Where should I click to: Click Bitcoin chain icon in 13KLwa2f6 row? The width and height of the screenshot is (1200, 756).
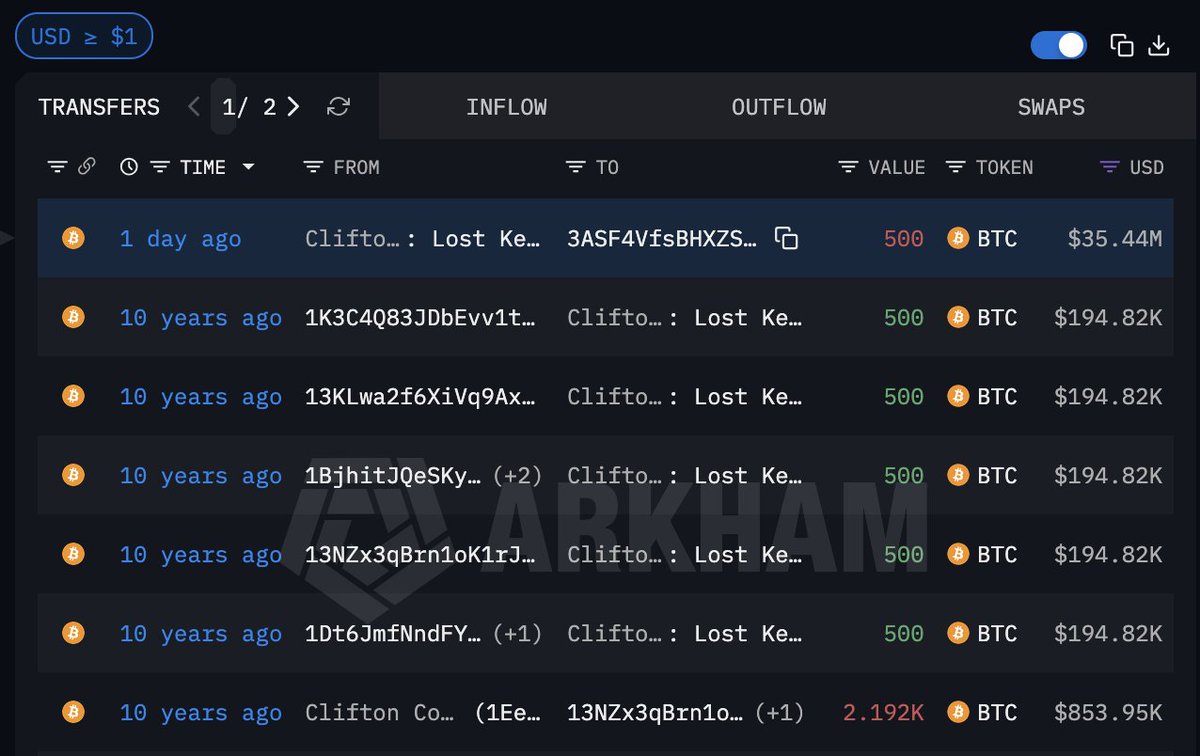pos(73,396)
